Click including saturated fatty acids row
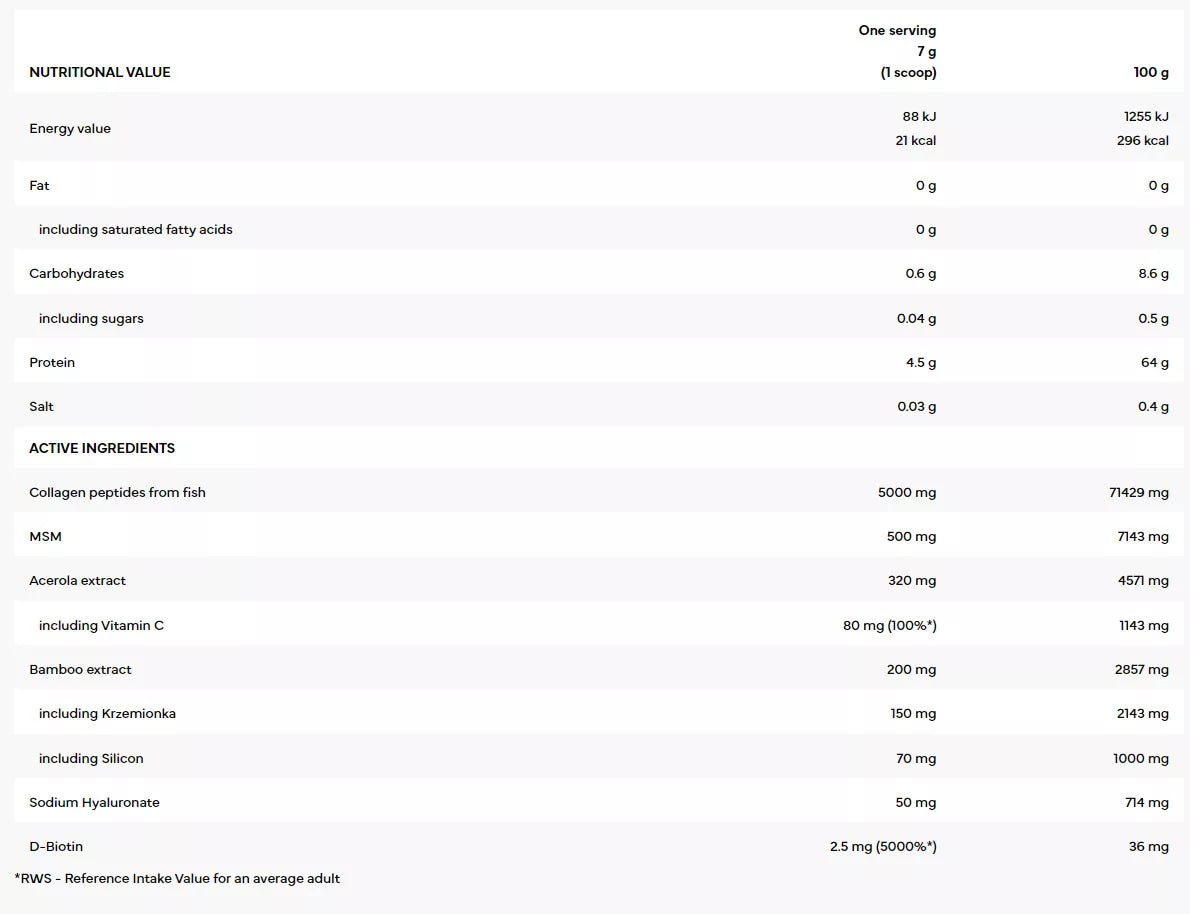Screen dimensions: 1190x914 598,229
